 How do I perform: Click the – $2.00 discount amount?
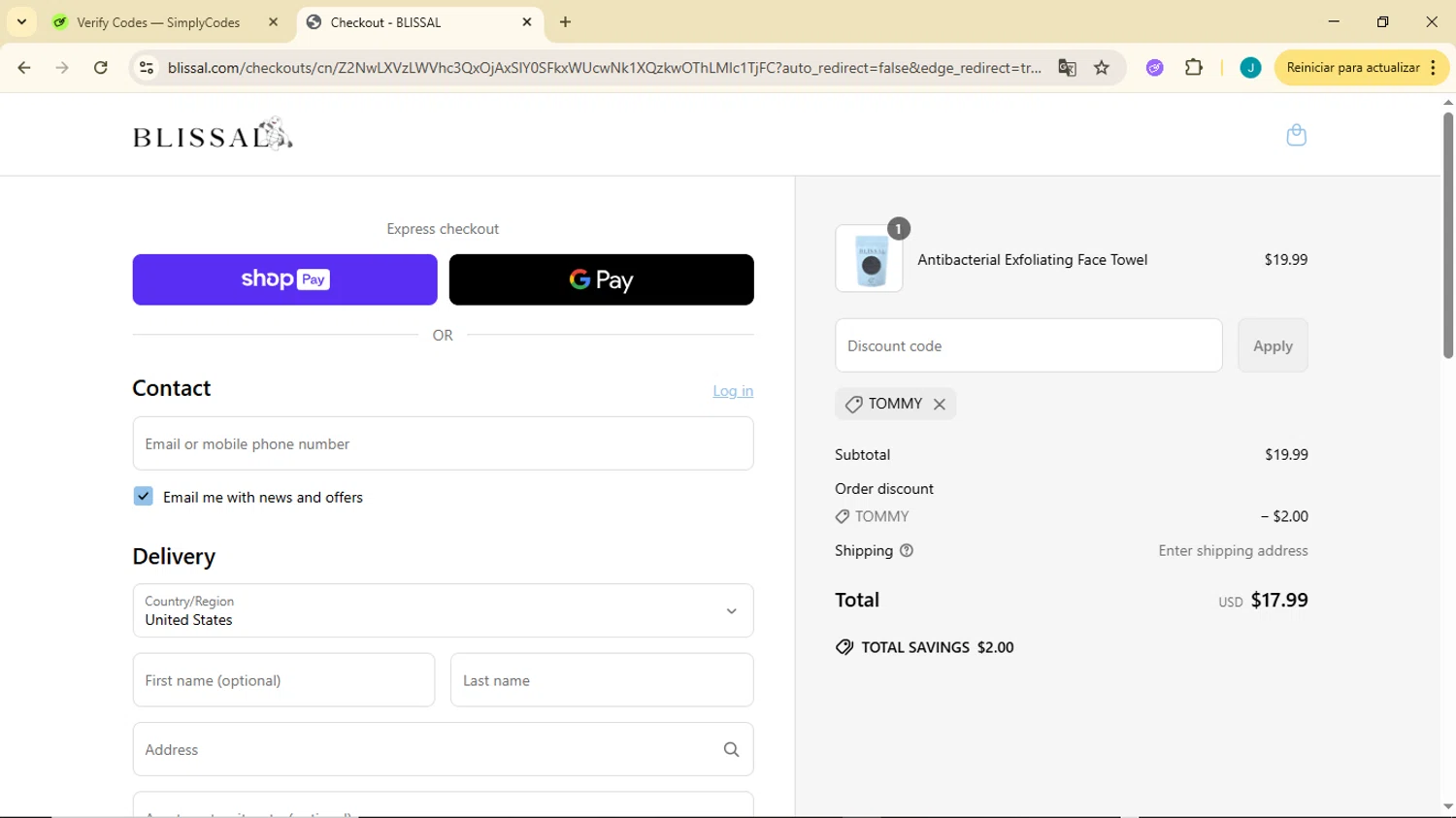click(1284, 516)
